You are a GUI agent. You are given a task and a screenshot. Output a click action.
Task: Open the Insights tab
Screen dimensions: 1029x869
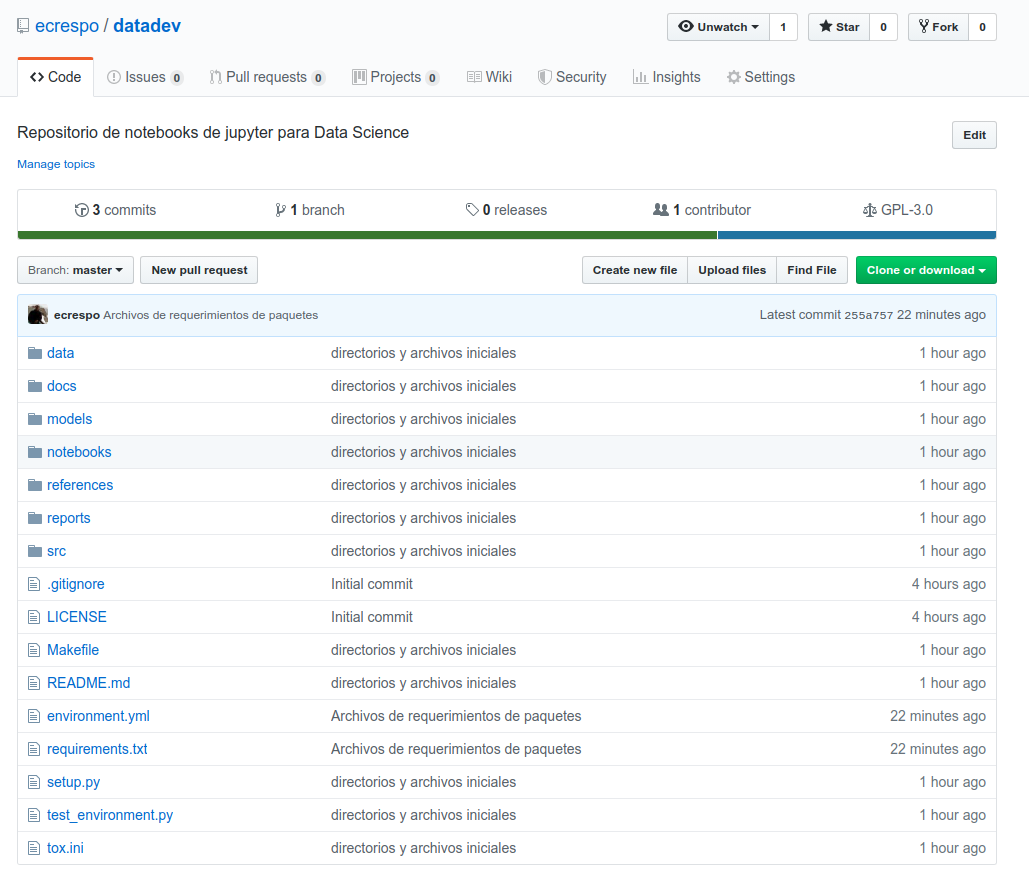666,77
